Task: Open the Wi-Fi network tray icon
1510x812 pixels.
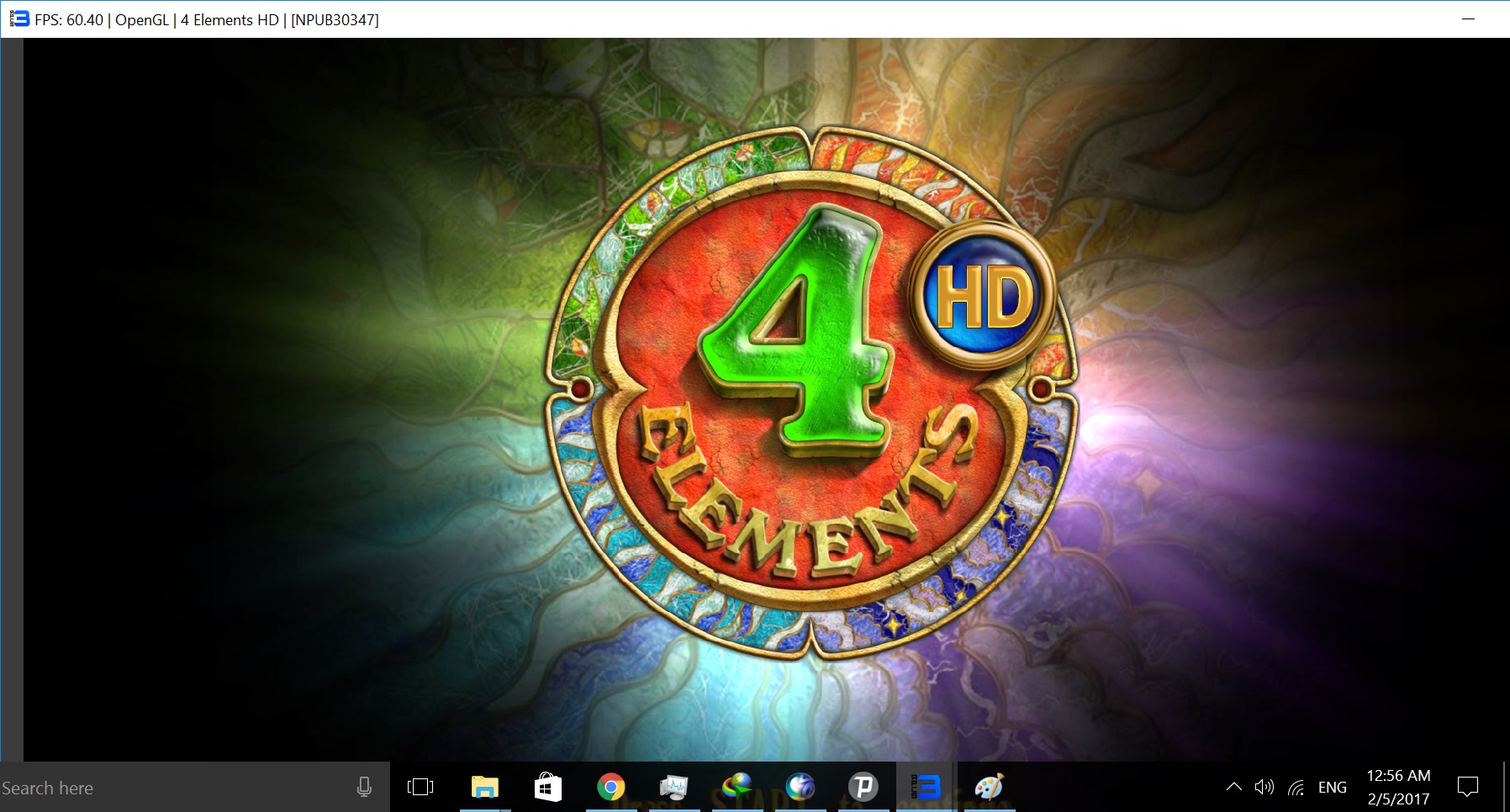Action: 1296,788
